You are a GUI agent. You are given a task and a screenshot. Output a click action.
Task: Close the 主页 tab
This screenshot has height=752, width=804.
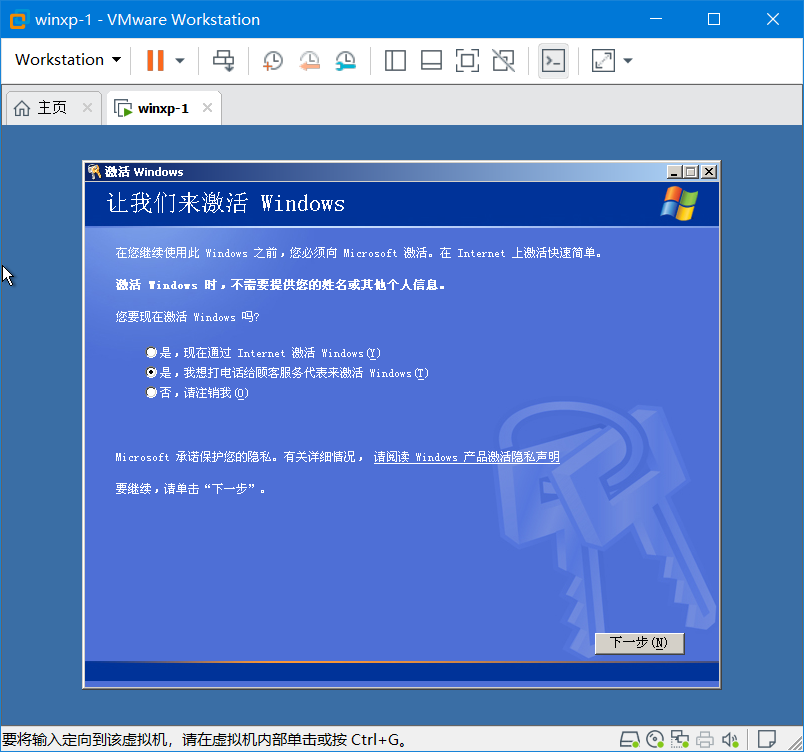(88, 108)
